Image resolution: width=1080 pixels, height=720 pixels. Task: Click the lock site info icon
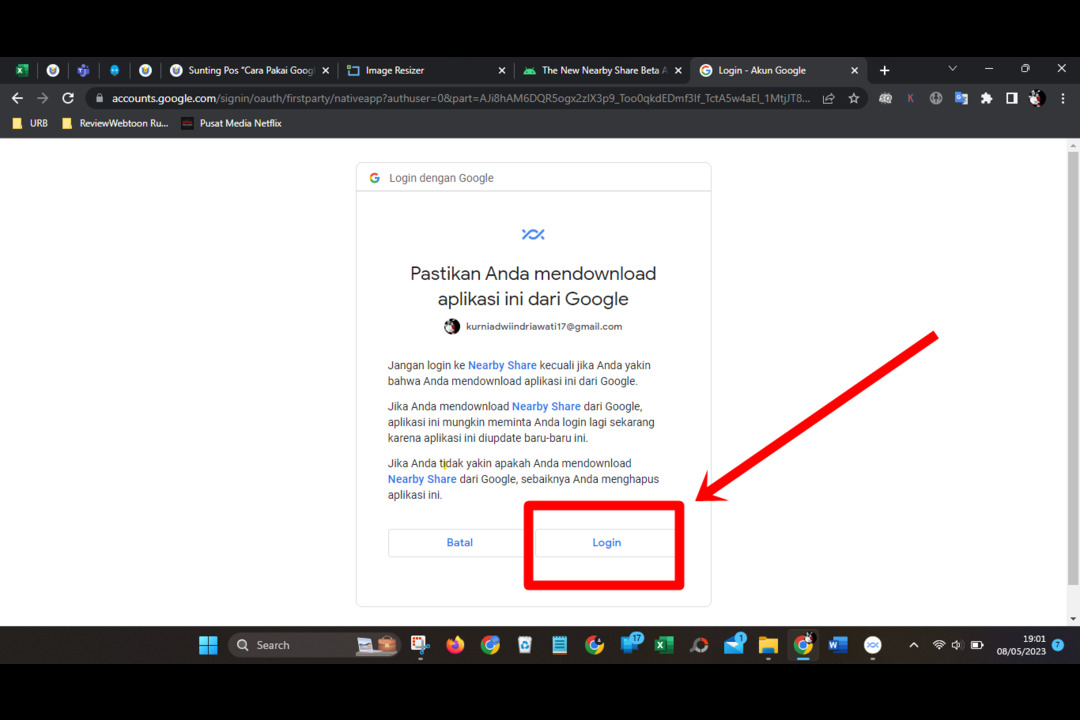point(99,99)
